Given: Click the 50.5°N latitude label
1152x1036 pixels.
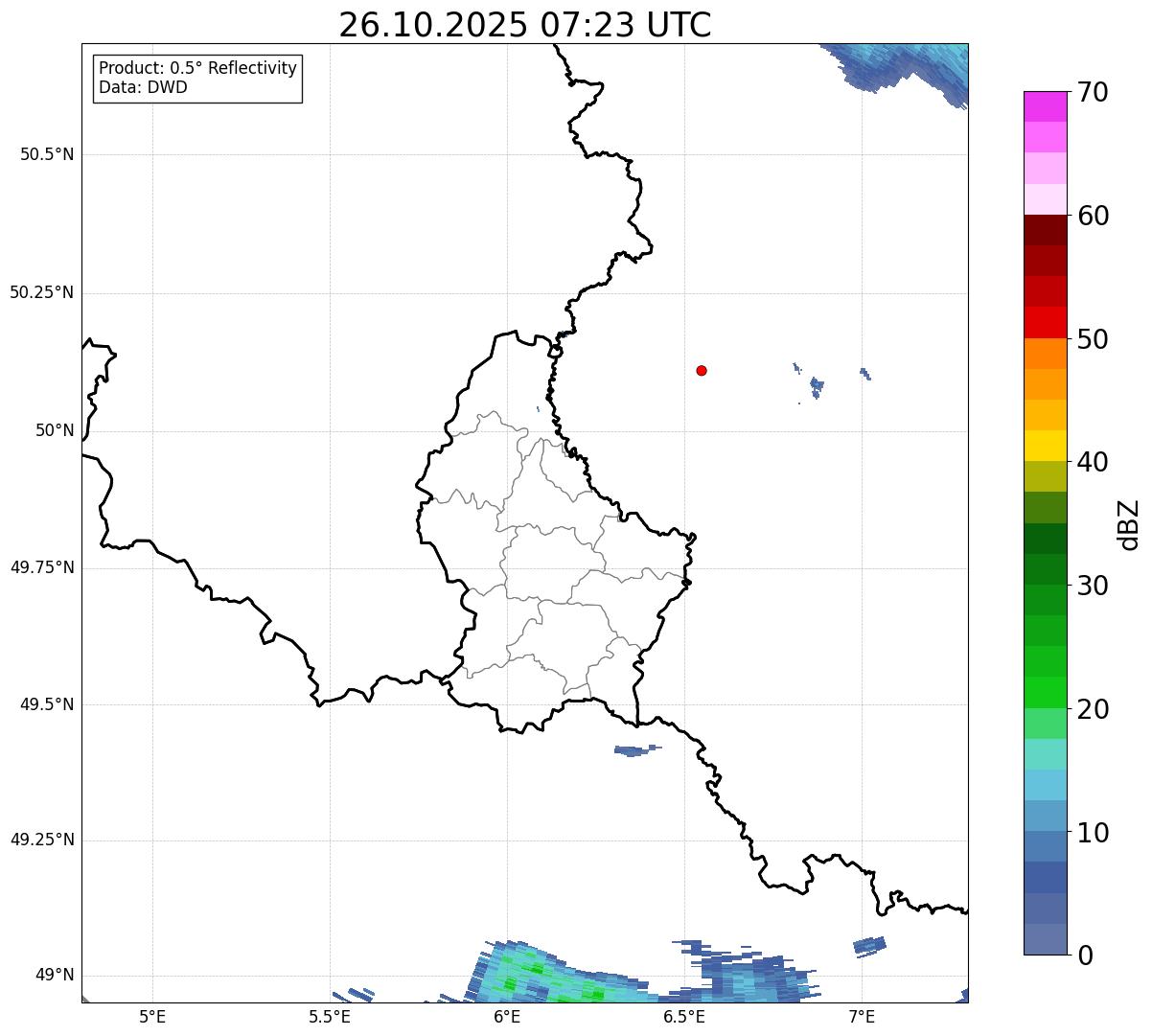Looking at the screenshot, I should [47, 154].
